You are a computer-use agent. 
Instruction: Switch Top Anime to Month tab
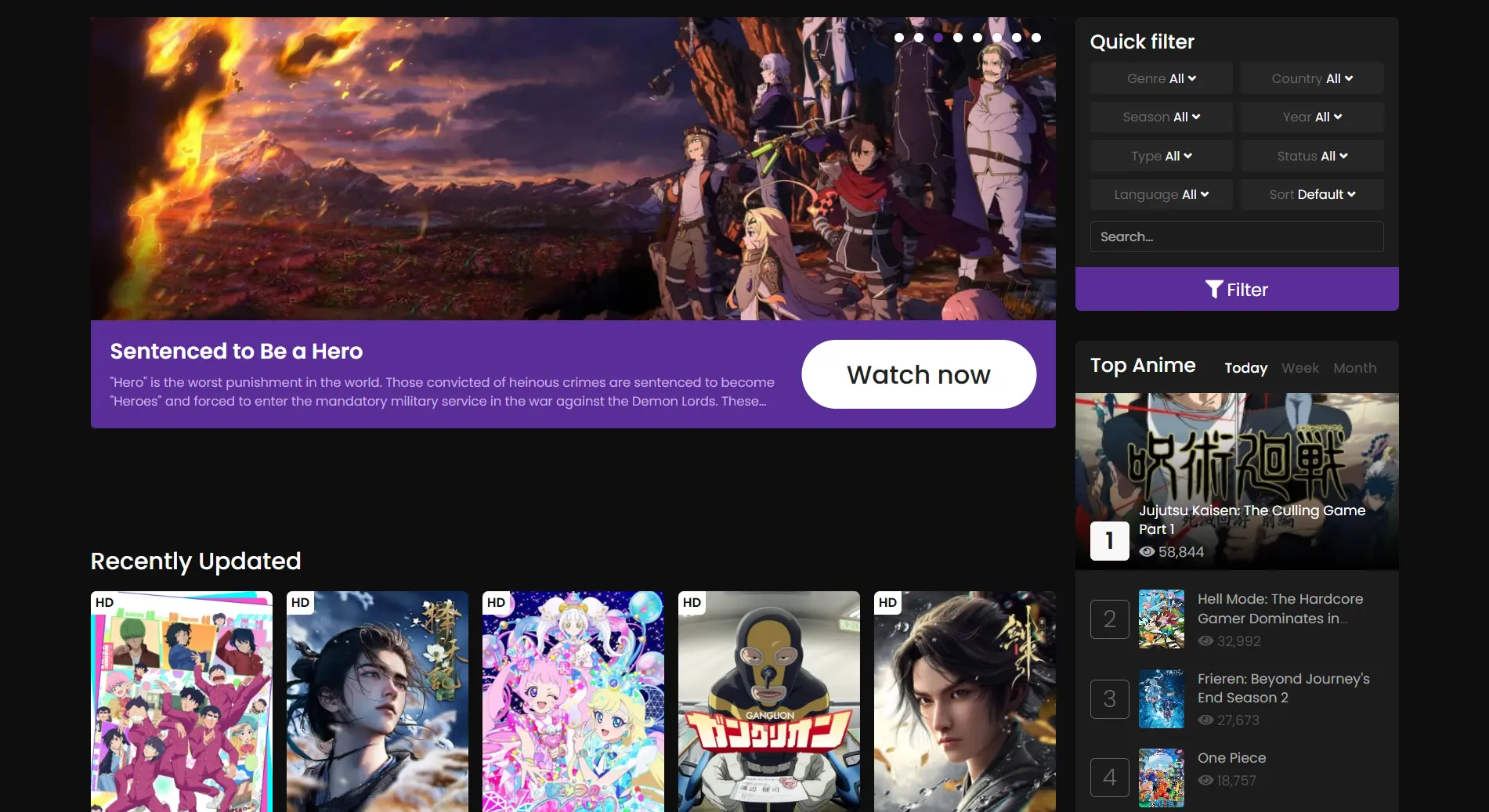[x=1355, y=368]
